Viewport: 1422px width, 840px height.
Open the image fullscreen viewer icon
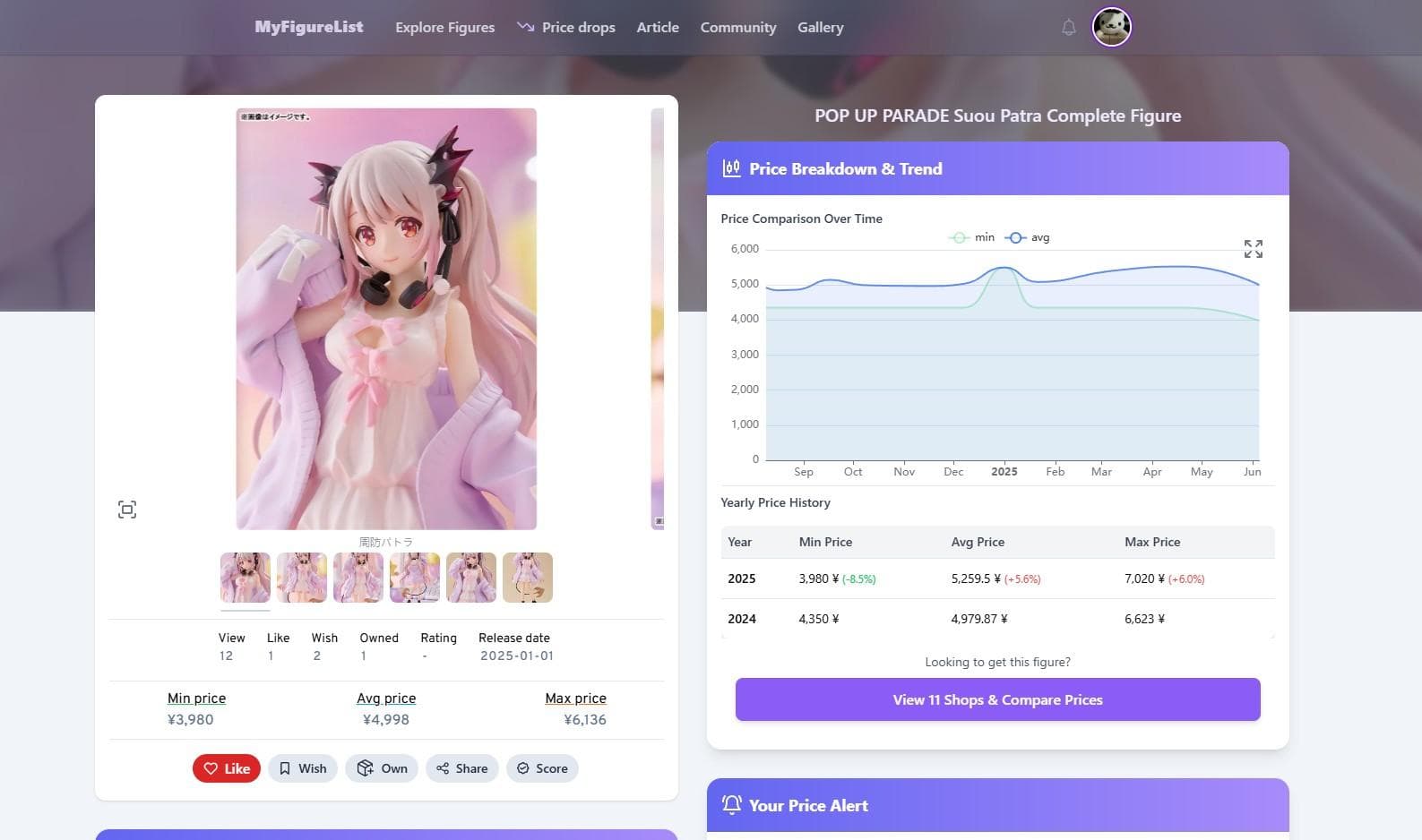[x=127, y=510]
